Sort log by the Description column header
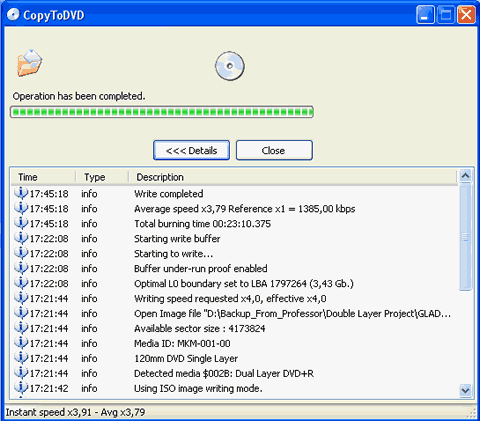Screen dimensions: 480x421 pyautogui.click(x=292, y=177)
